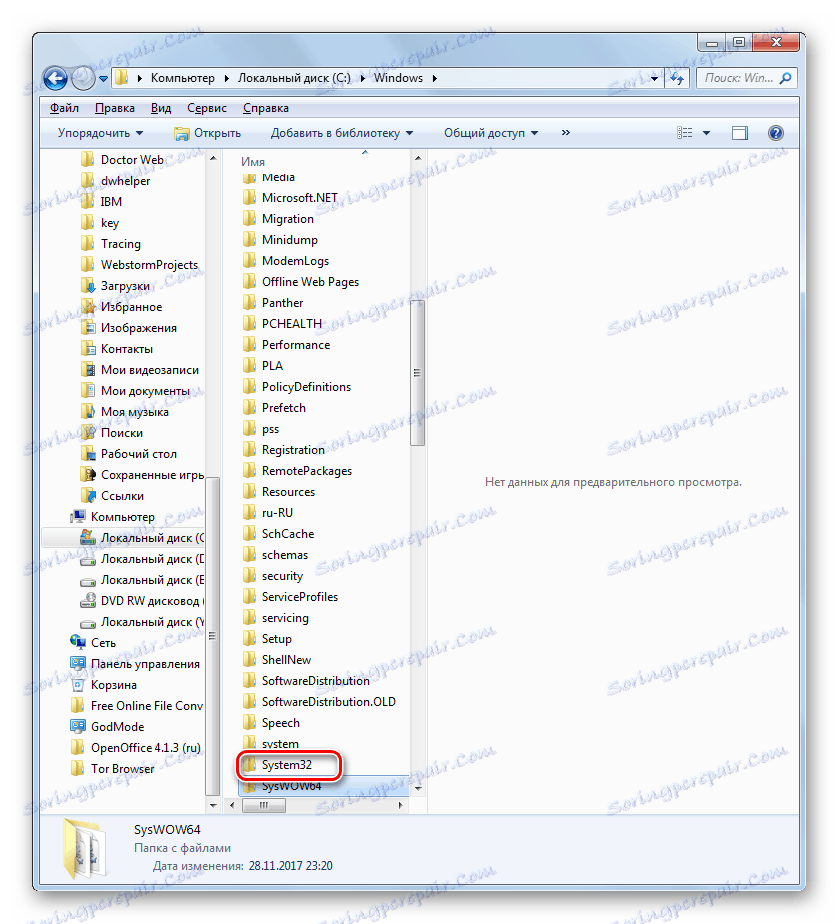Open the recent locations dropdown arrow

coord(104,78)
